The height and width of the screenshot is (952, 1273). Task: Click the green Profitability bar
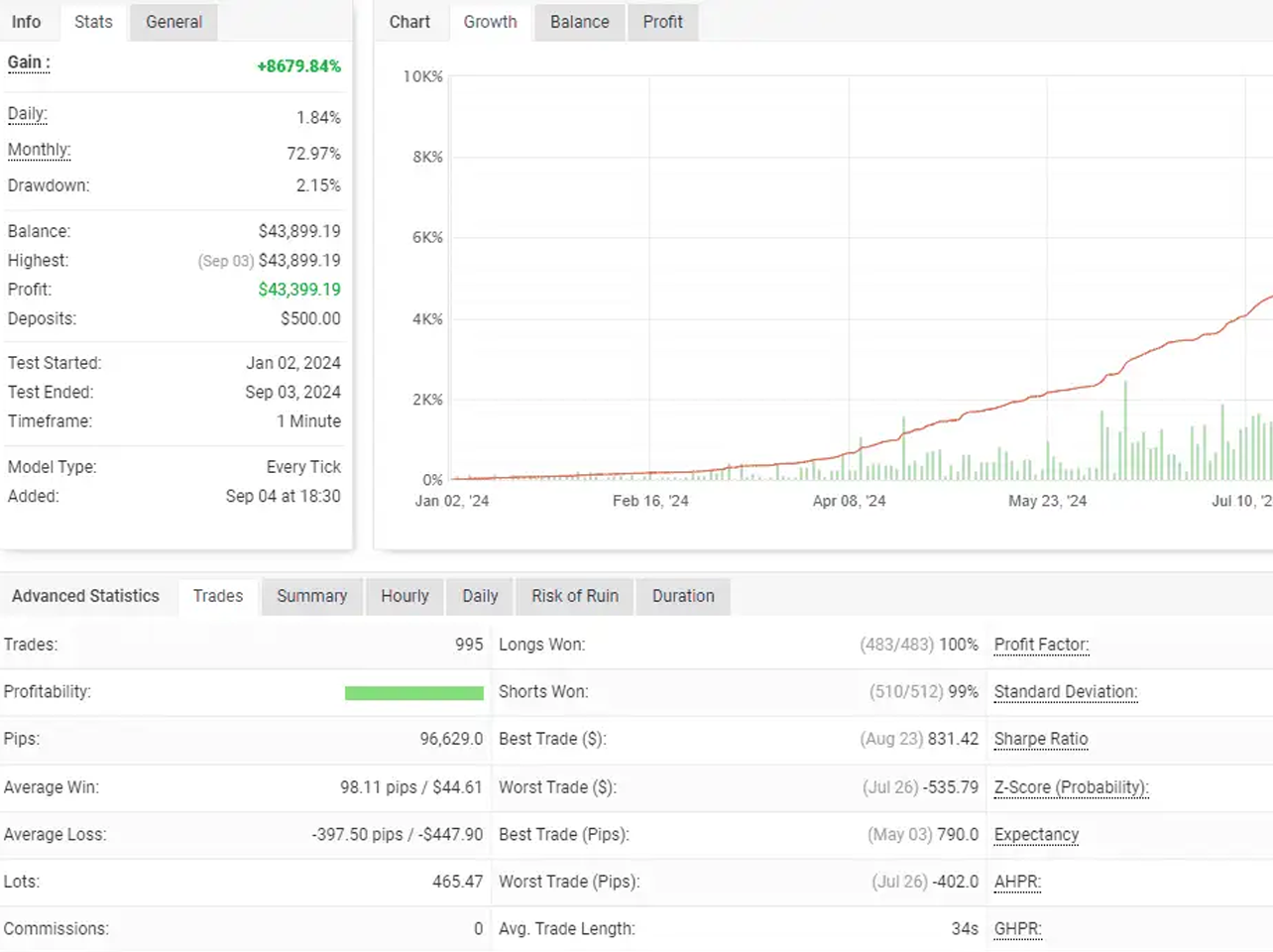[413, 693]
